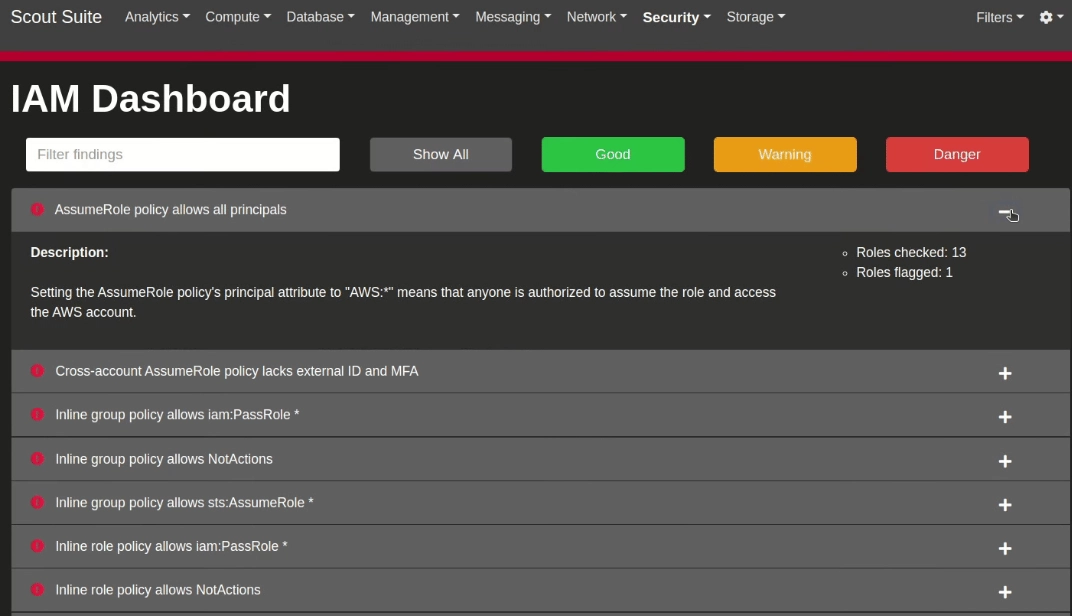Click the Roles checked: 13 entry
The height and width of the screenshot is (616, 1072).
911,252
